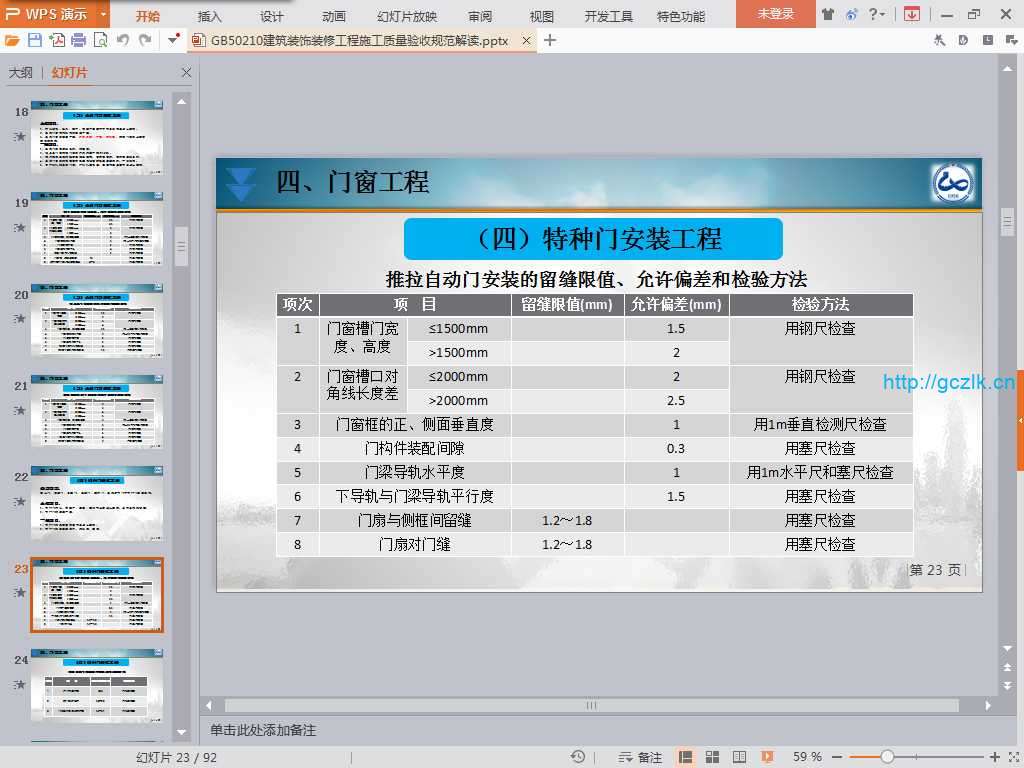Expand the ribbon display options icon
Image resolution: width=1024 pixels, height=768 pixels.
[911, 14]
